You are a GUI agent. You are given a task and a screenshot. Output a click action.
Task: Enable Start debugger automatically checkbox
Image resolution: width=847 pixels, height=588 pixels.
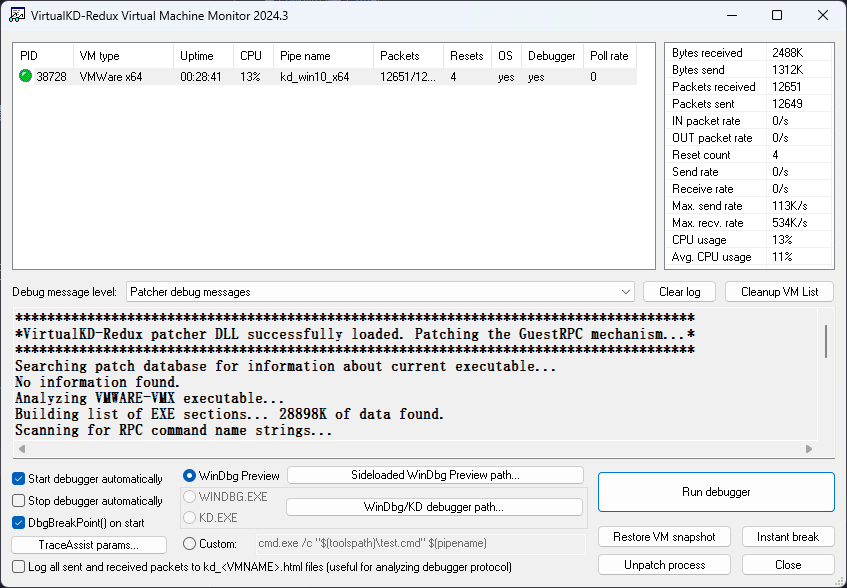pos(19,479)
